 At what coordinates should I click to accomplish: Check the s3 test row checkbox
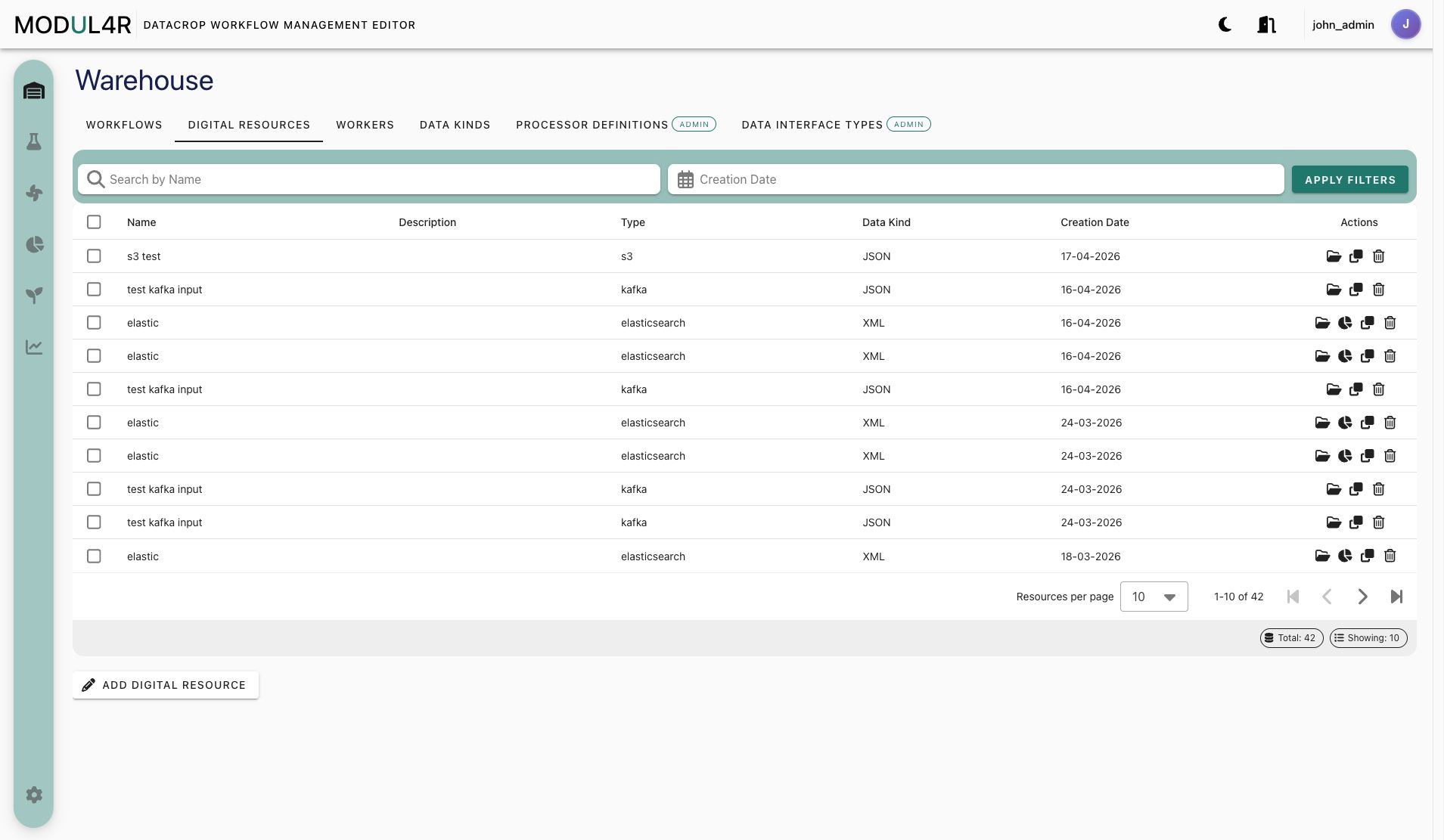point(94,256)
